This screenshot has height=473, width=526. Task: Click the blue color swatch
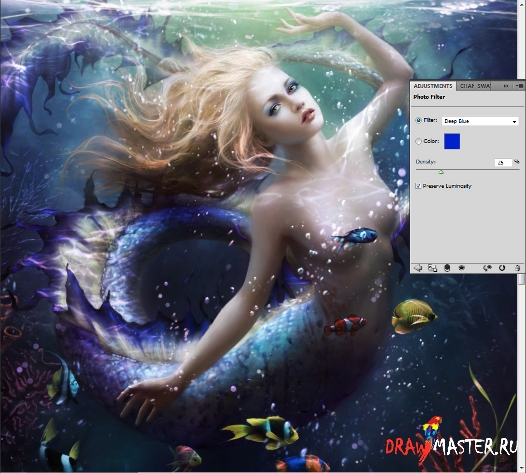click(x=452, y=141)
